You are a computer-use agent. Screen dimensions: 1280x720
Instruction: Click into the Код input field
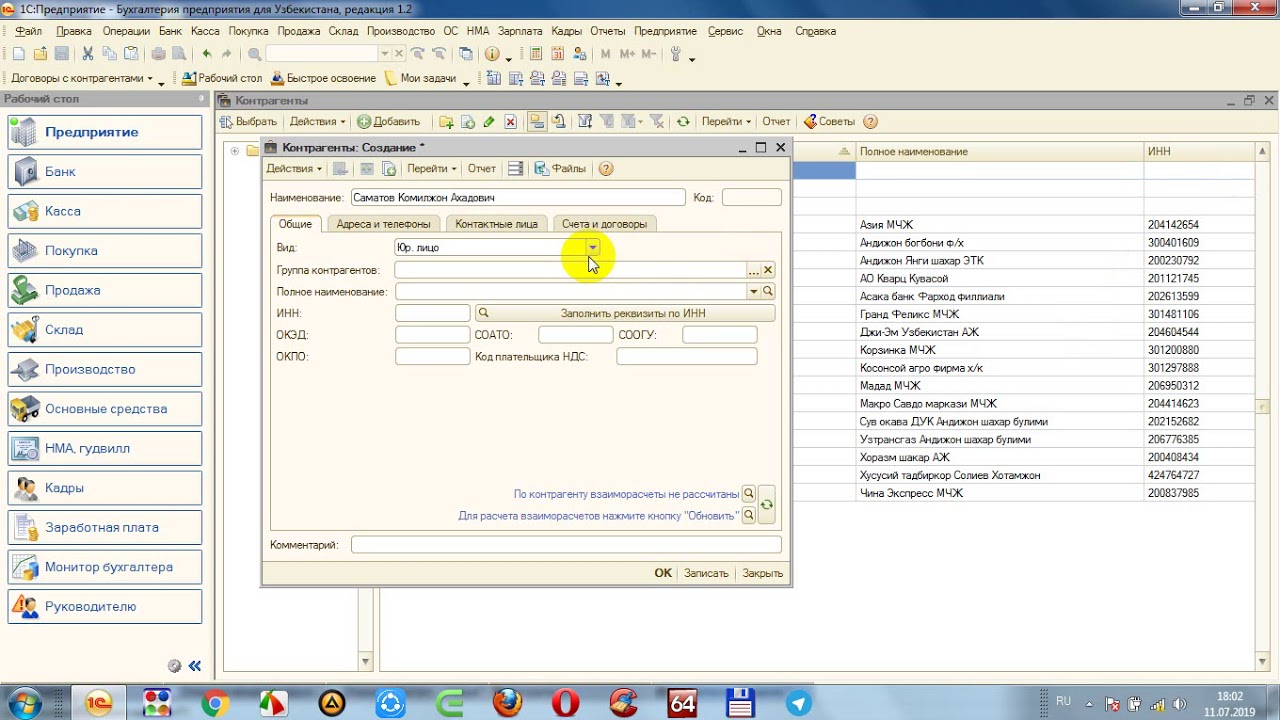coord(752,198)
